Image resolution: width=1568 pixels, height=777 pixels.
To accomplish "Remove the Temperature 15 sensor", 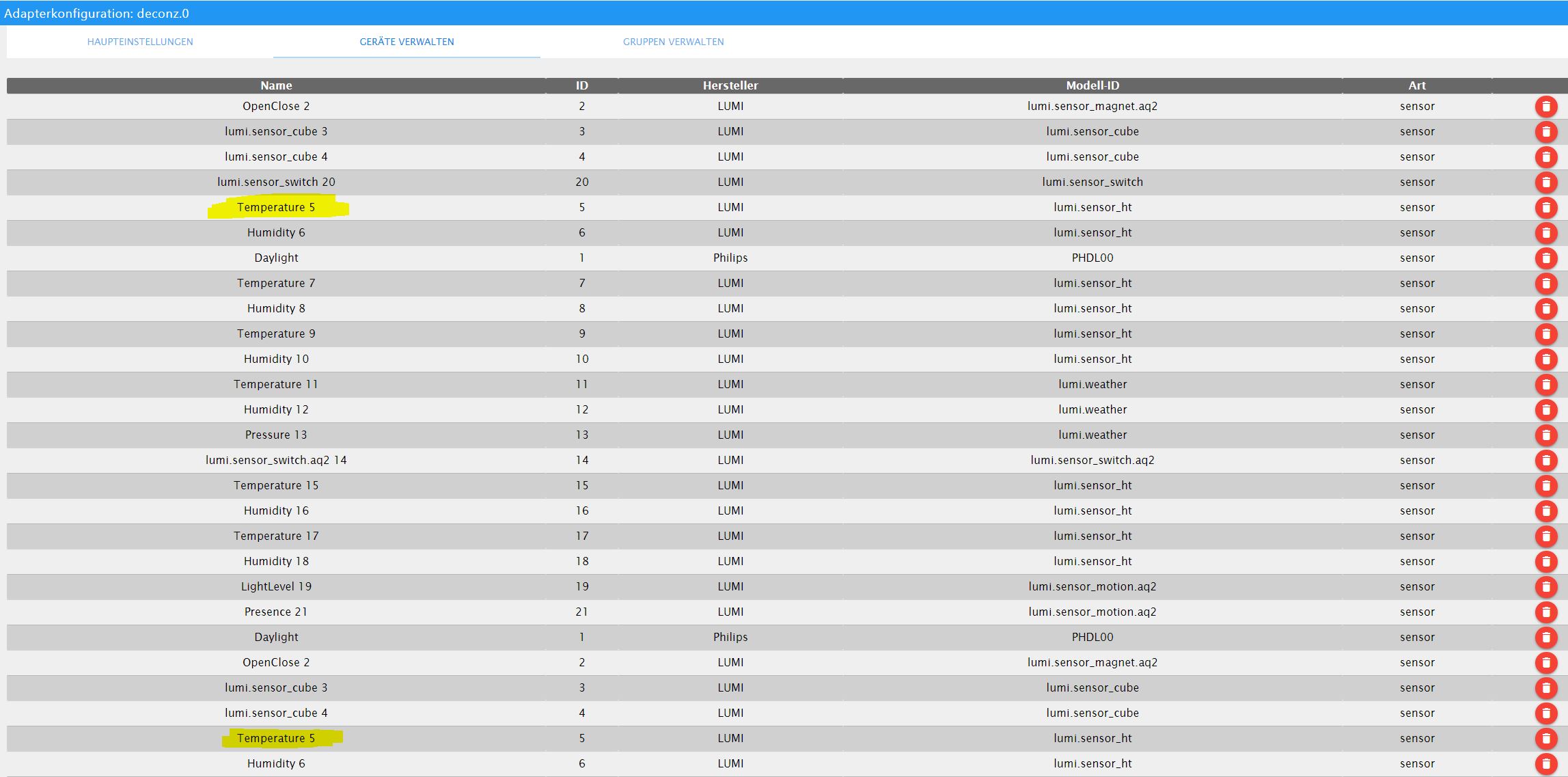I will [x=1545, y=486].
